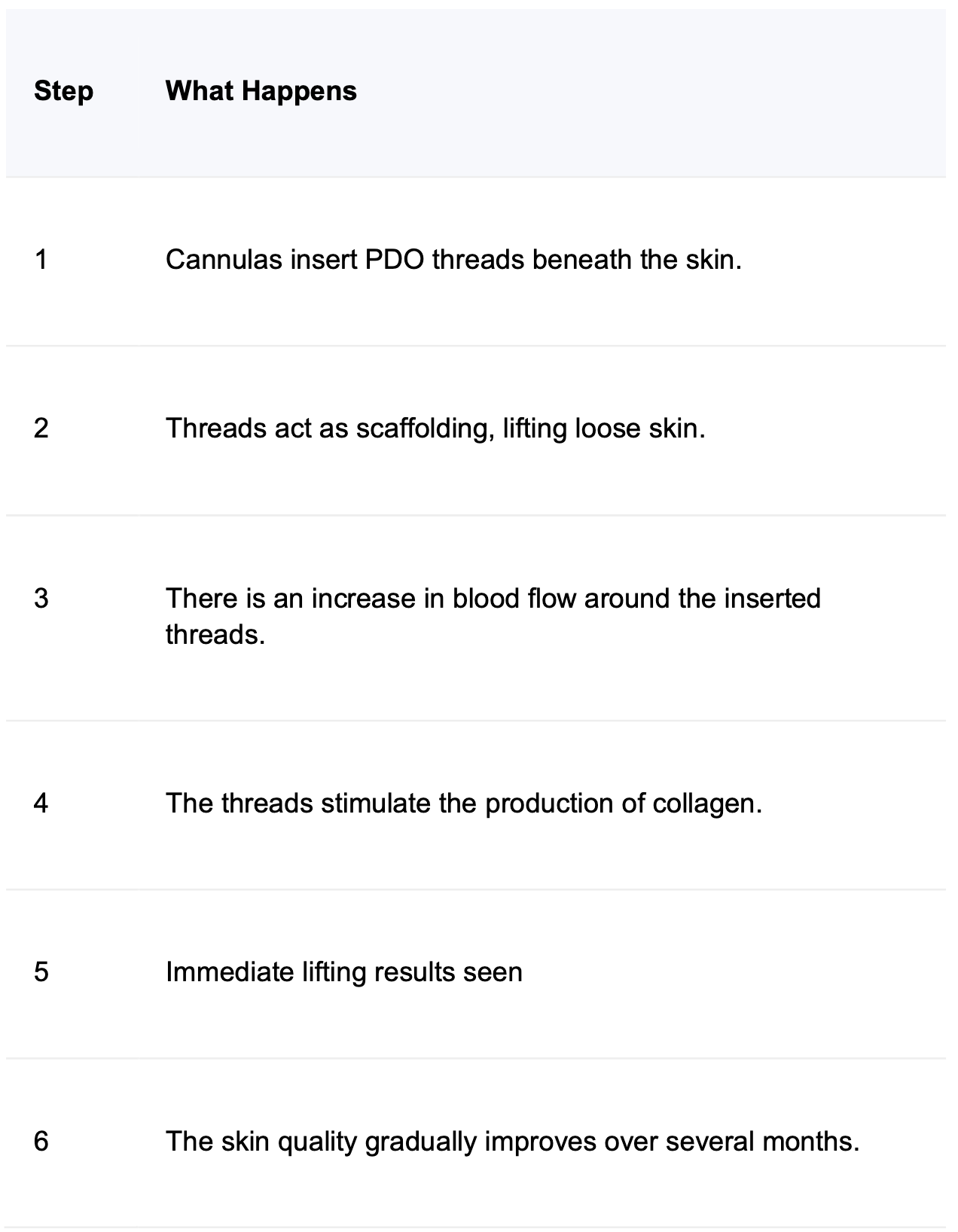Click "The skin quality gradually improves" description
This screenshot has height=1232, width=958.
[x=512, y=1142]
